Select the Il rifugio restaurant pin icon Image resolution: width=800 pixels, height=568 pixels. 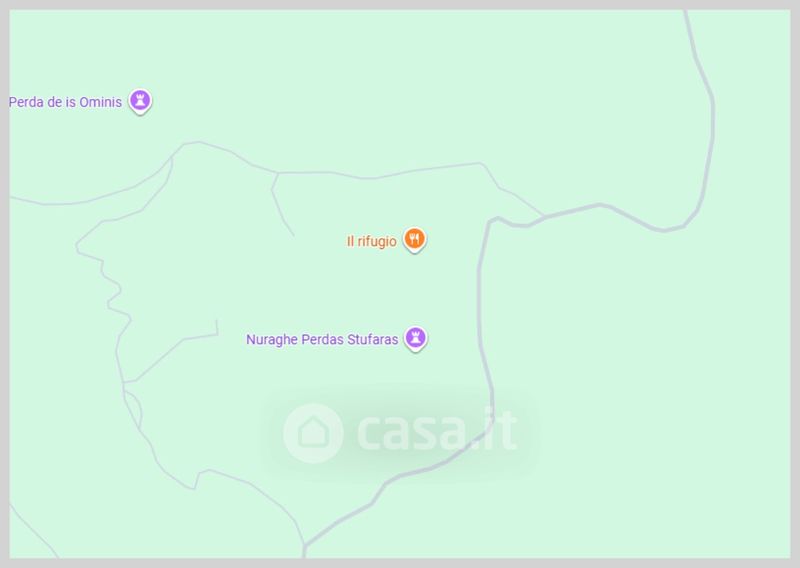(414, 239)
